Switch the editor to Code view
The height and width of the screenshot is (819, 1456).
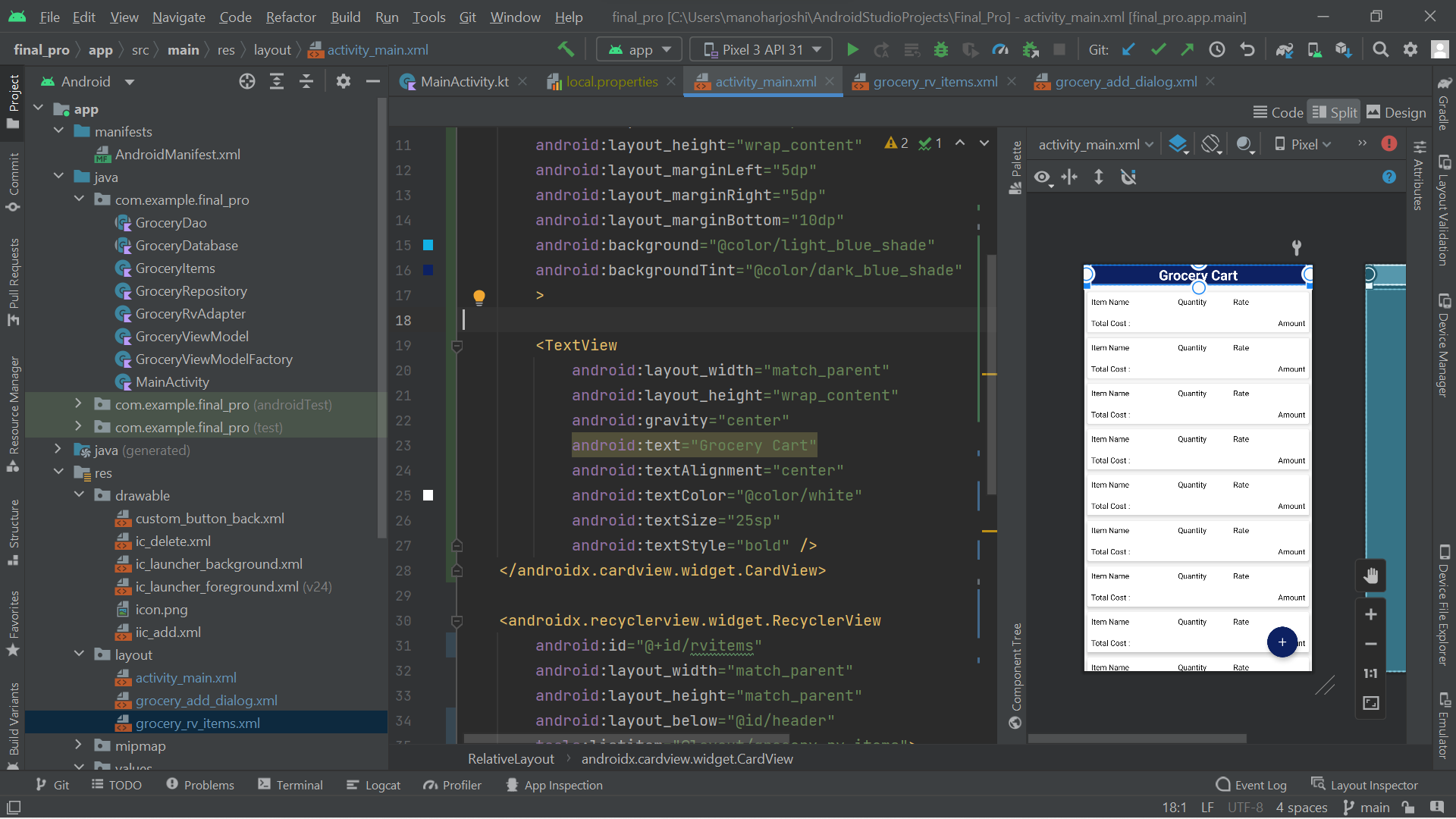point(1278,111)
